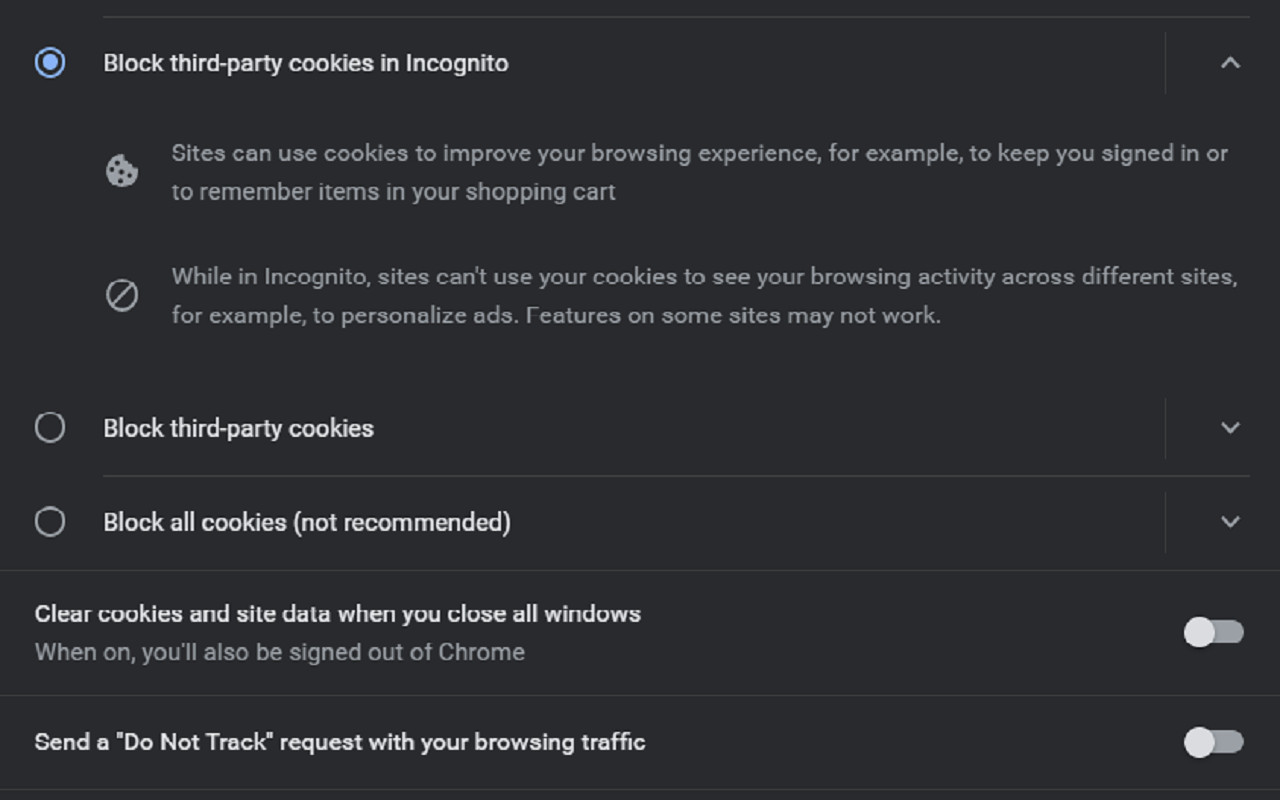Click the Send a Do Not Track request label

click(x=340, y=742)
